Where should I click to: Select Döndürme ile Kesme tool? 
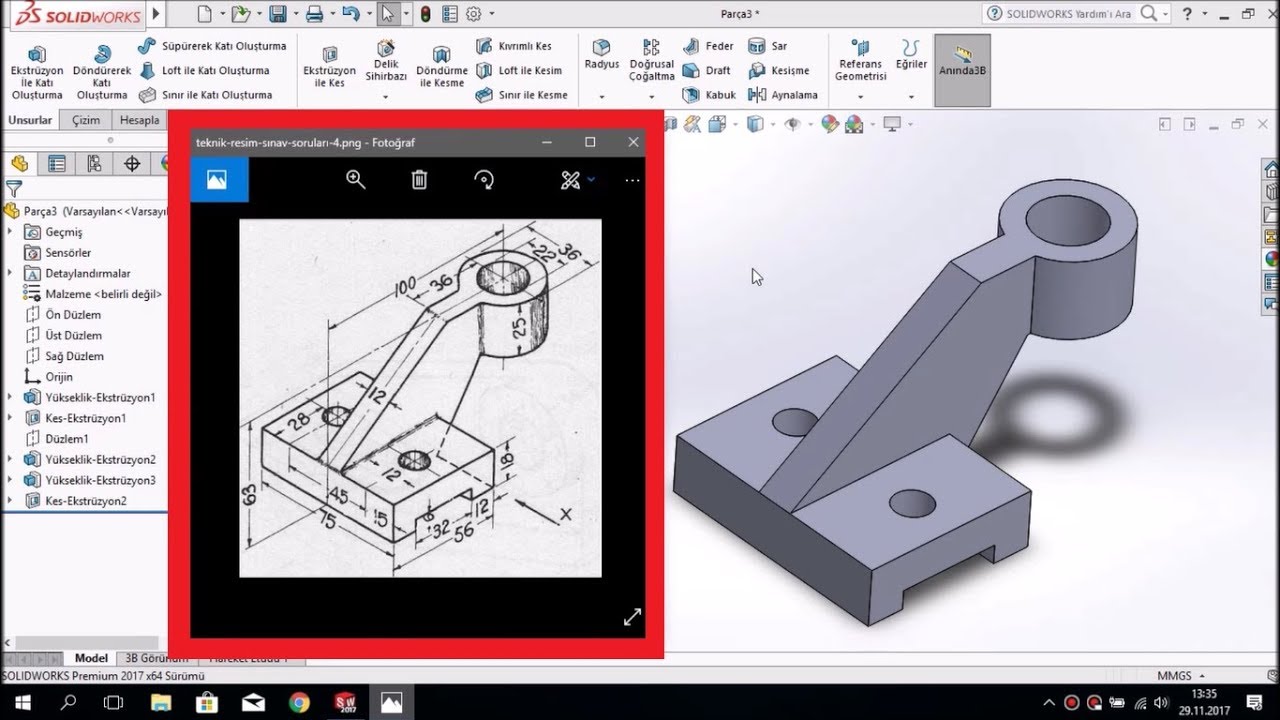pos(441,66)
